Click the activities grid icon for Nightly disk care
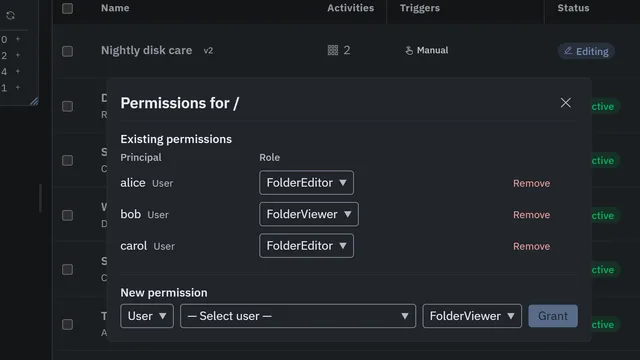Image resolution: width=640 pixels, height=360 pixels. [x=333, y=50]
